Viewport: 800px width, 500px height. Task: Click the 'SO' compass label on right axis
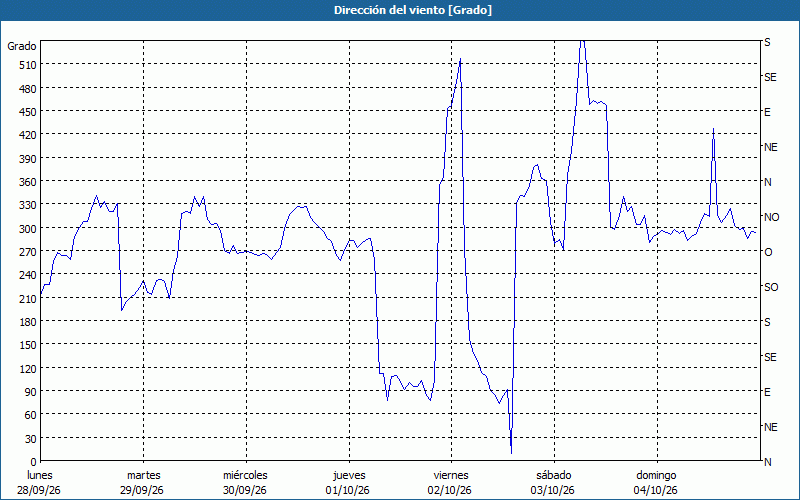[771, 287]
